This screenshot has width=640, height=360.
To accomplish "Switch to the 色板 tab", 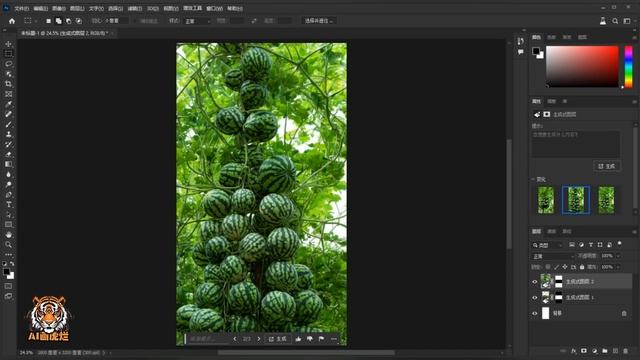I will [551, 37].
